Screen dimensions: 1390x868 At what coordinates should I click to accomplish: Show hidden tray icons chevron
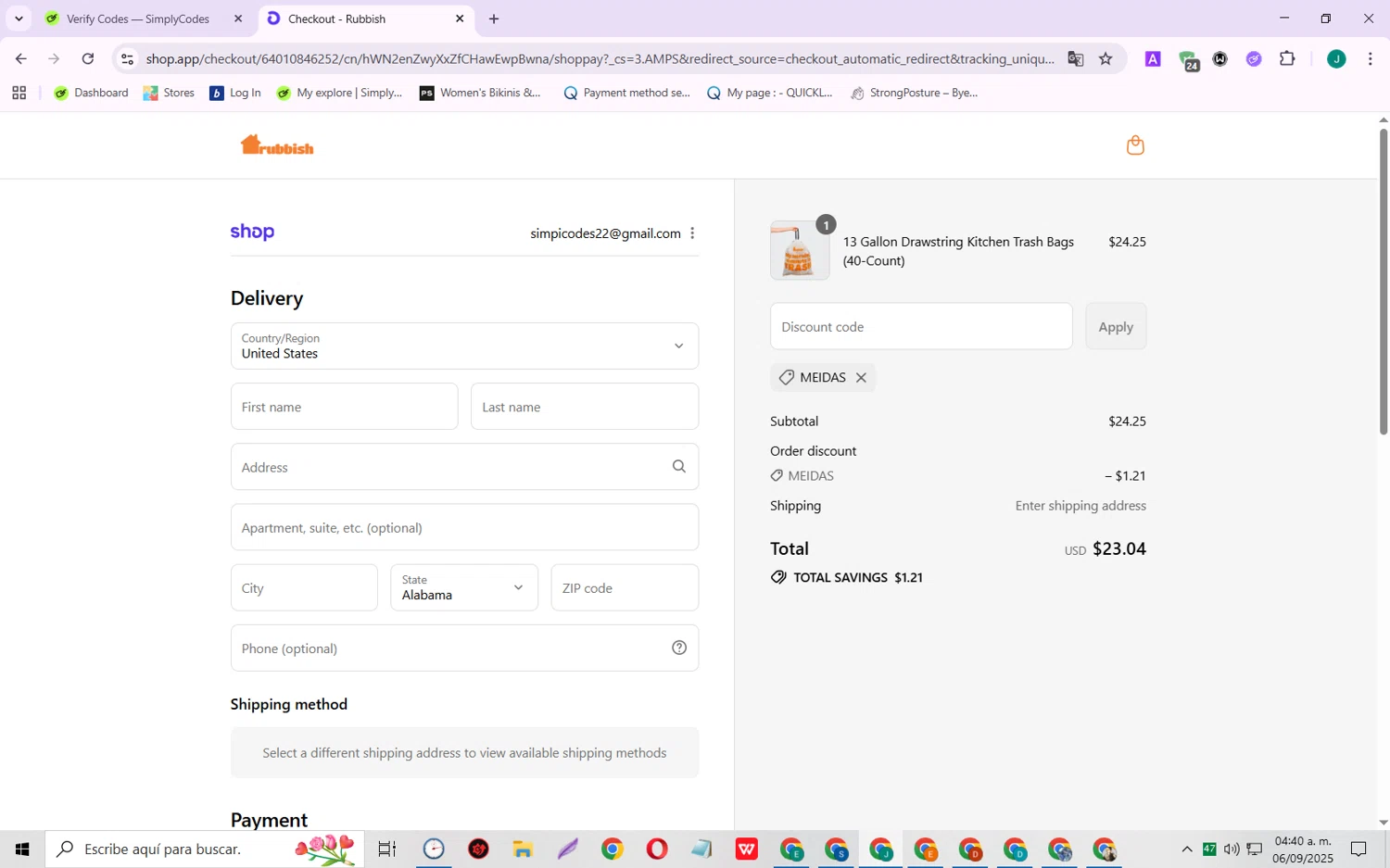point(1187,849)
